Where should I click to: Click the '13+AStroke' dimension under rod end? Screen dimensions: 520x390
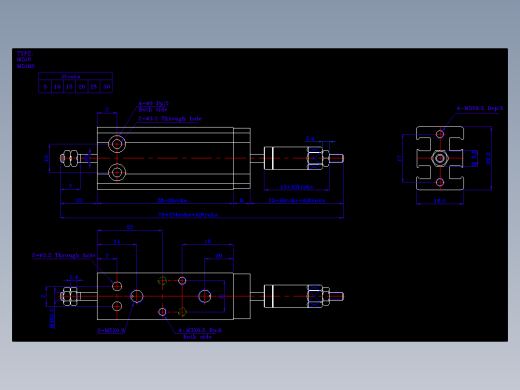tap(297, 187)
